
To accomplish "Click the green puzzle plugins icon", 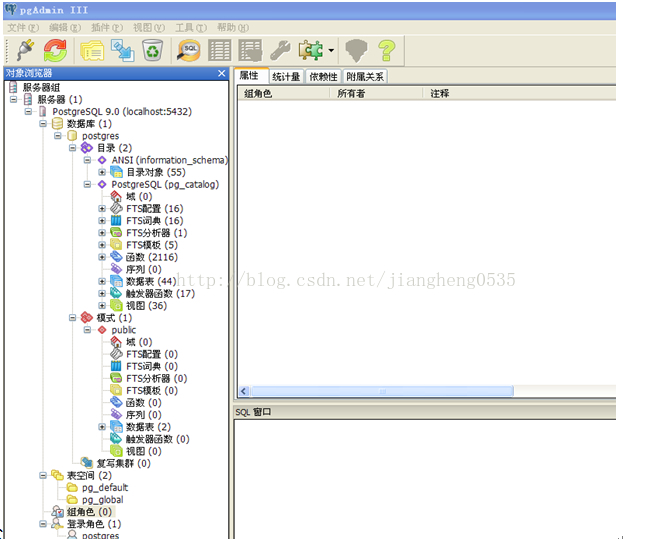I will pos(311,51).
